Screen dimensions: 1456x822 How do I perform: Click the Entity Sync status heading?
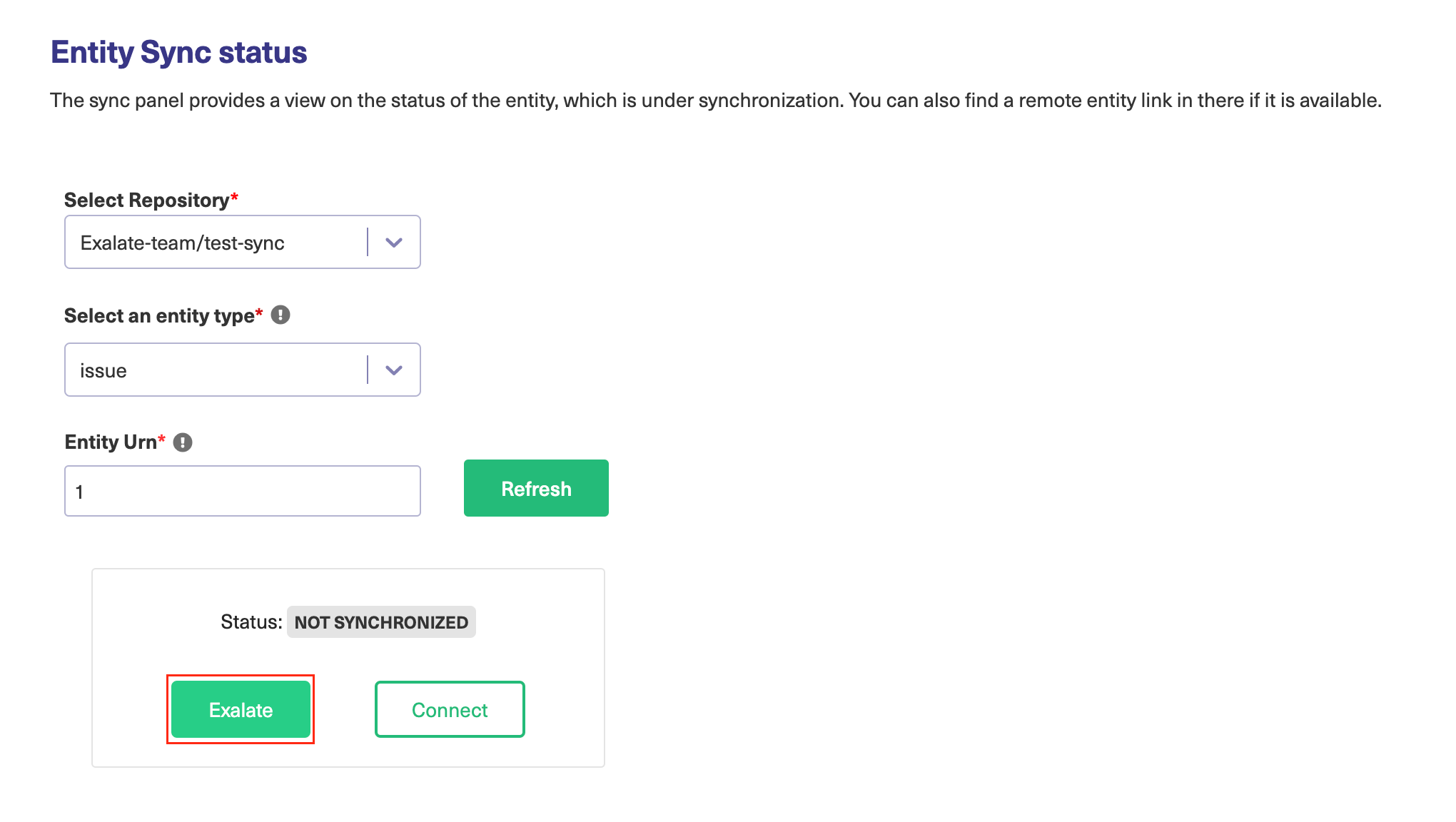pos(178,53)
